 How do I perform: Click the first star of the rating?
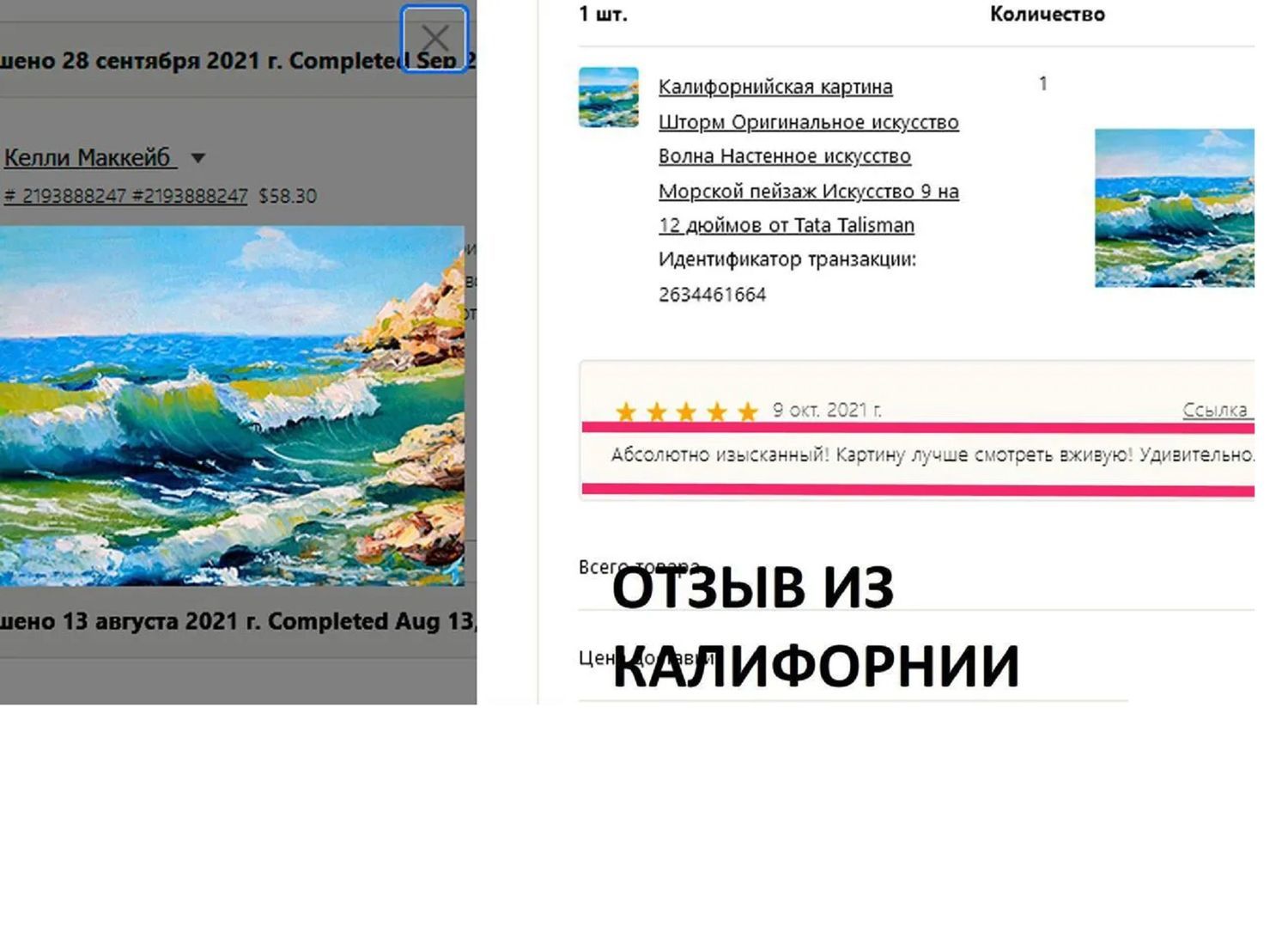click(626, 412)
